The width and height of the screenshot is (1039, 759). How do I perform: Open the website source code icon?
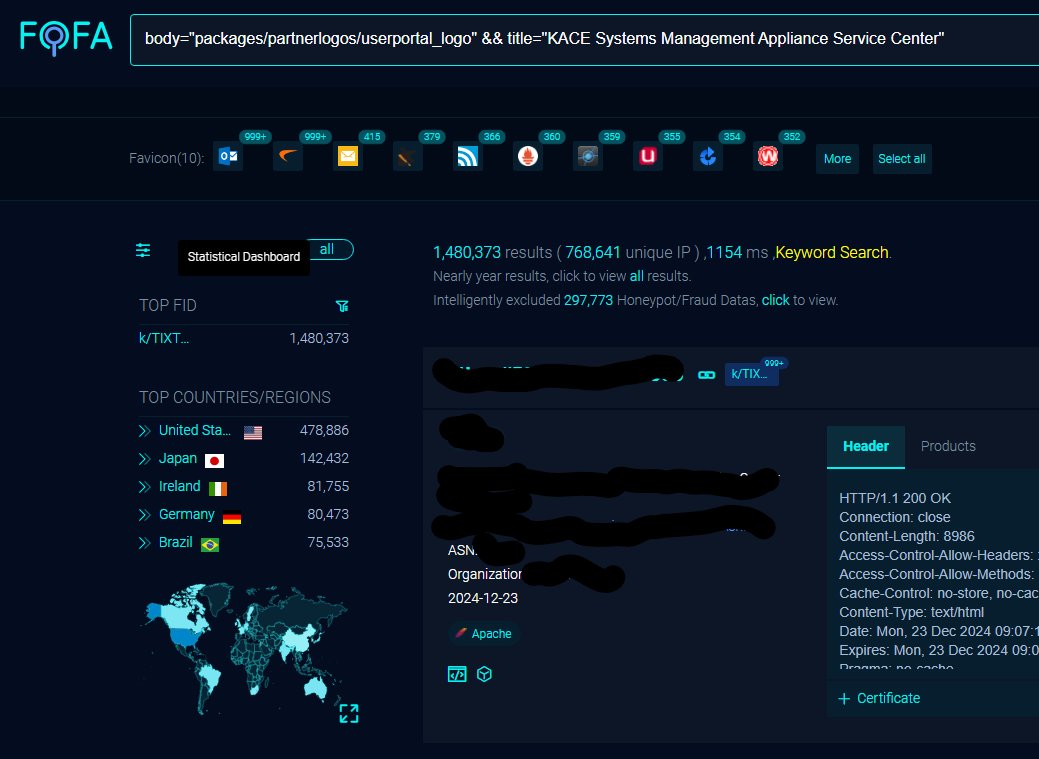[457, 674]
